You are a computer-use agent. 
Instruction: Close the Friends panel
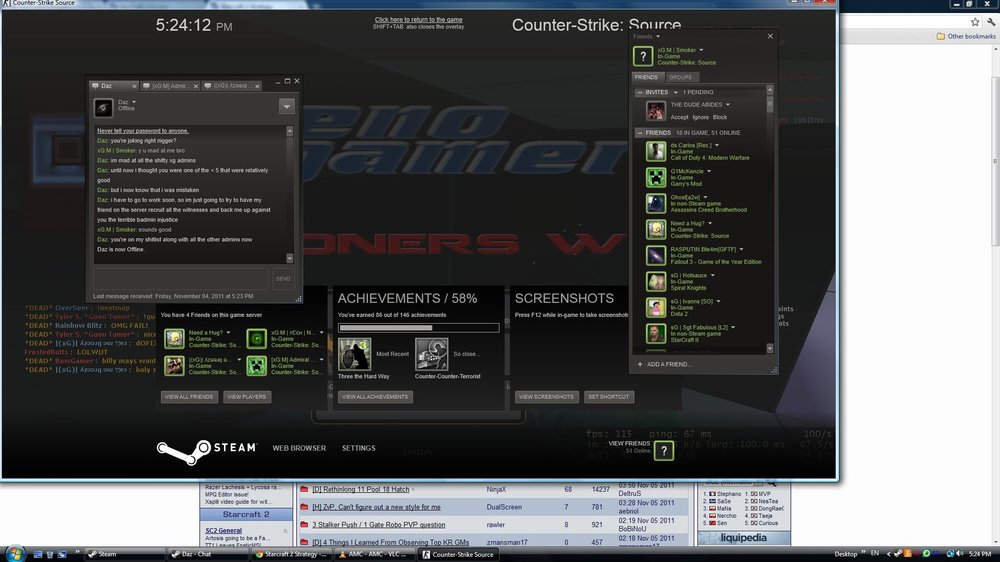770,36
